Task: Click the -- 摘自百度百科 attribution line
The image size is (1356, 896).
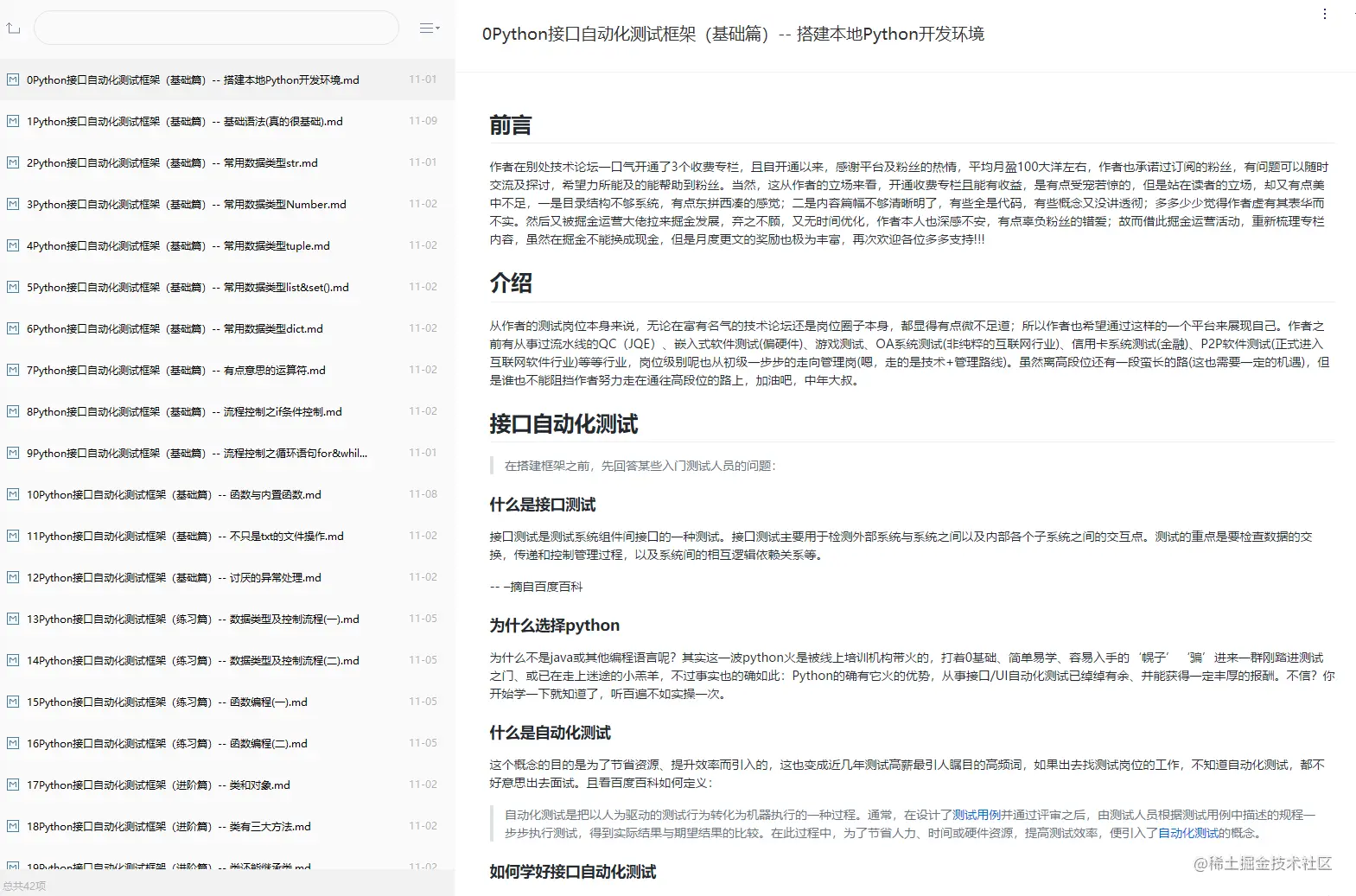Action: [x=536, y=587]
